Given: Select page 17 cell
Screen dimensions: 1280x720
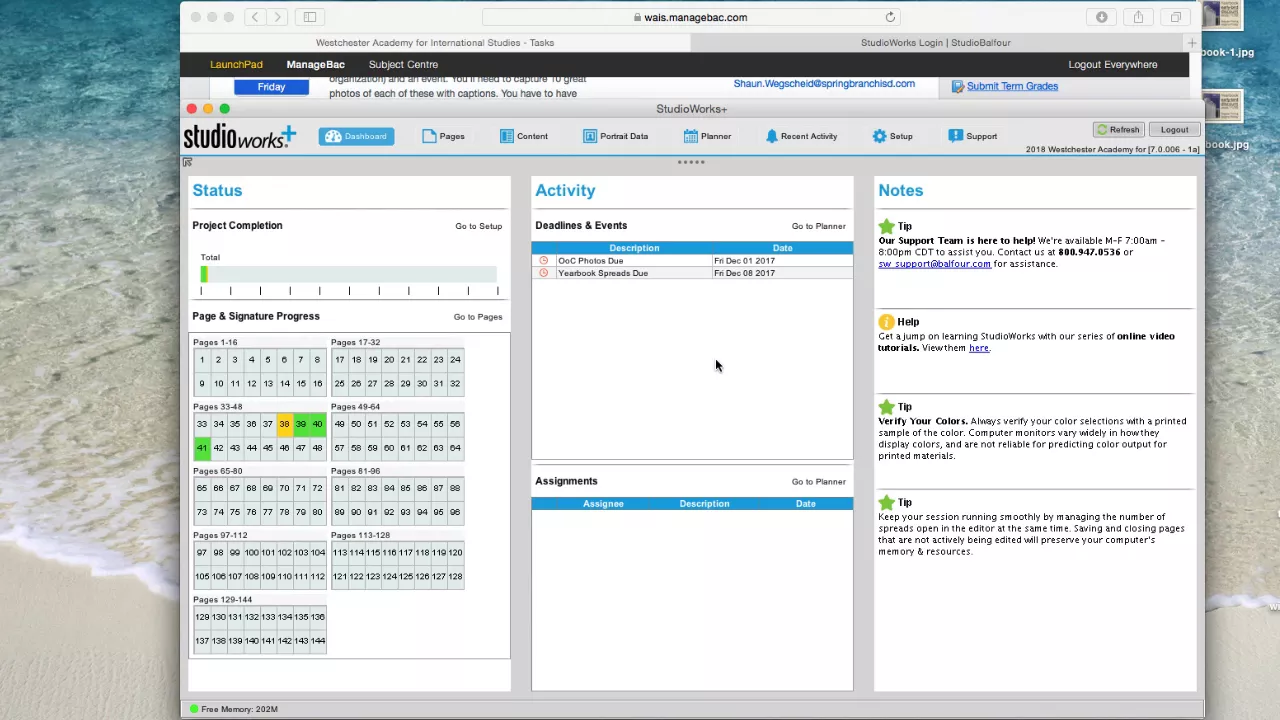Looking at the screenshot, I should click(x=340, y=360).
